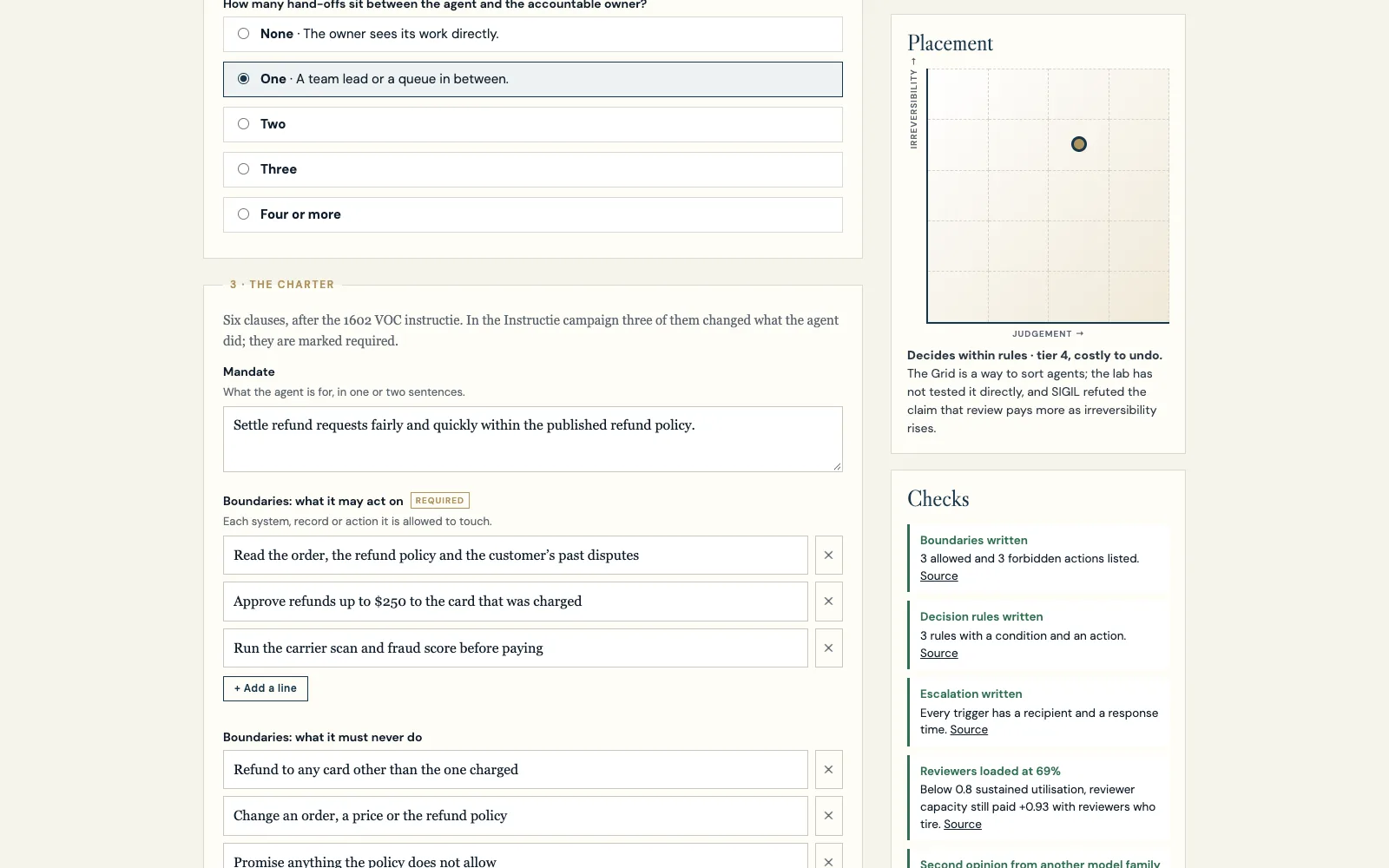Delete the 'Approve refunds up to $250' line
1389x868 pixels.
click(828, 602)
